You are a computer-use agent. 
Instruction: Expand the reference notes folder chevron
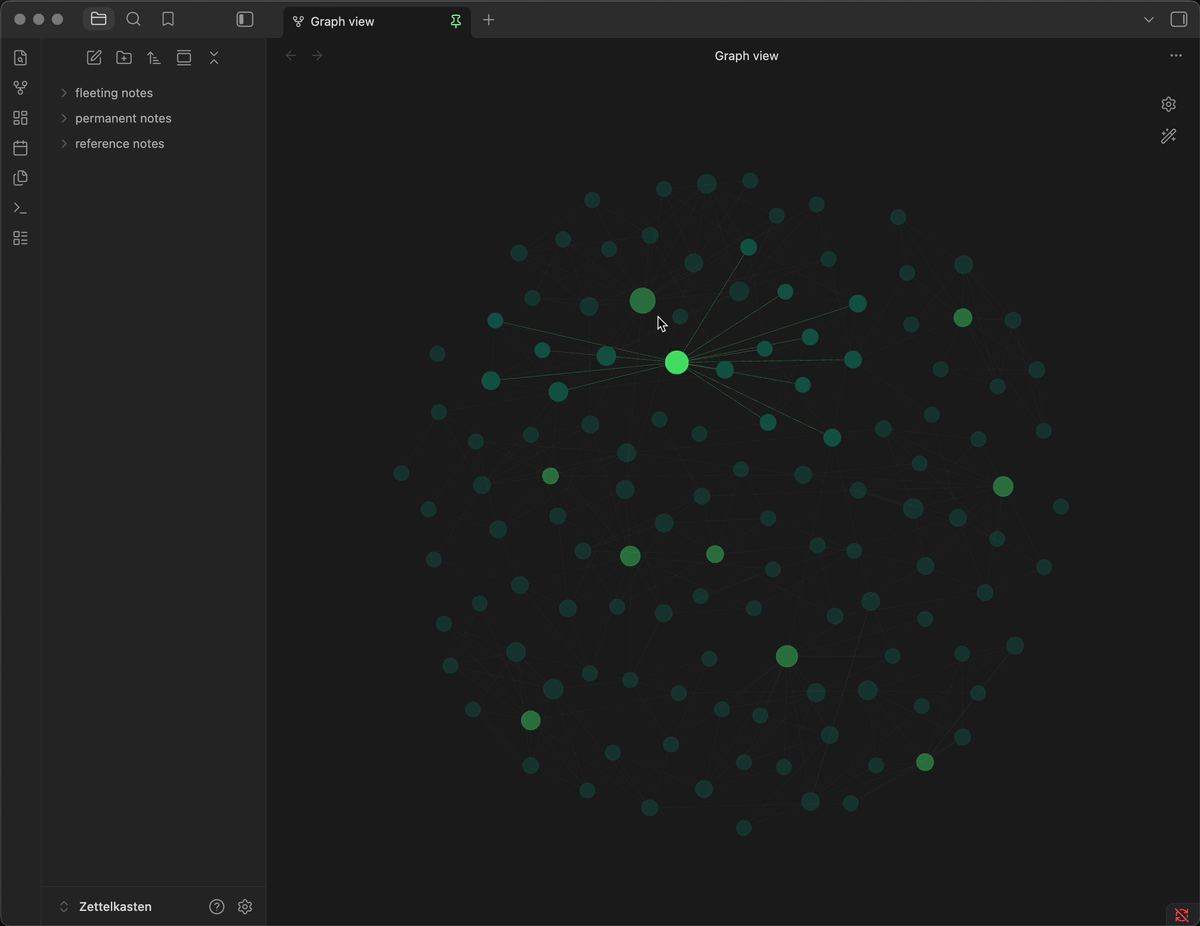pyautogui.click(x=64, y=144)
